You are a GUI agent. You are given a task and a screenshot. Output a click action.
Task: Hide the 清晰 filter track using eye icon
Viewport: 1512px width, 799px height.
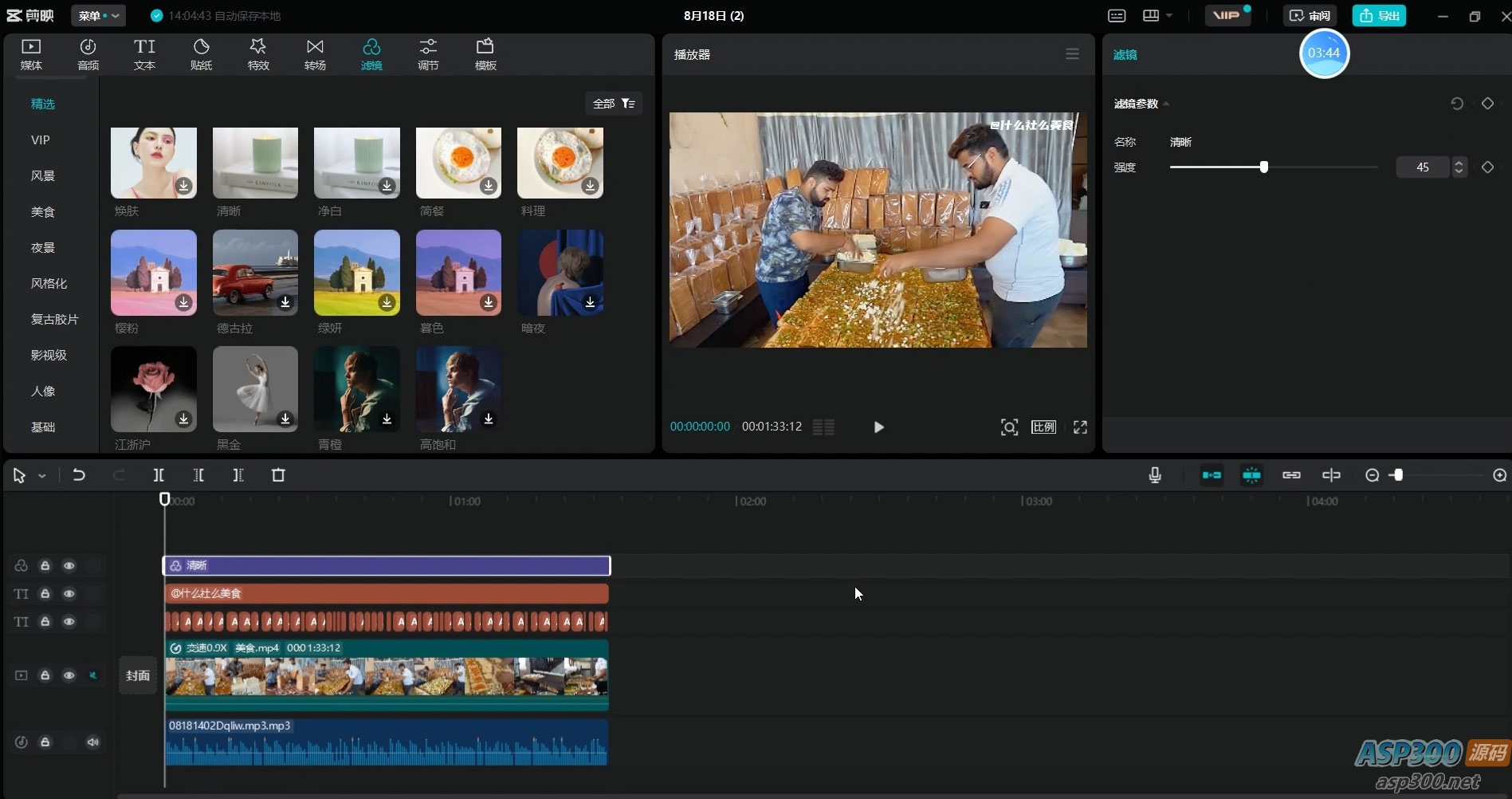[69, 566]
